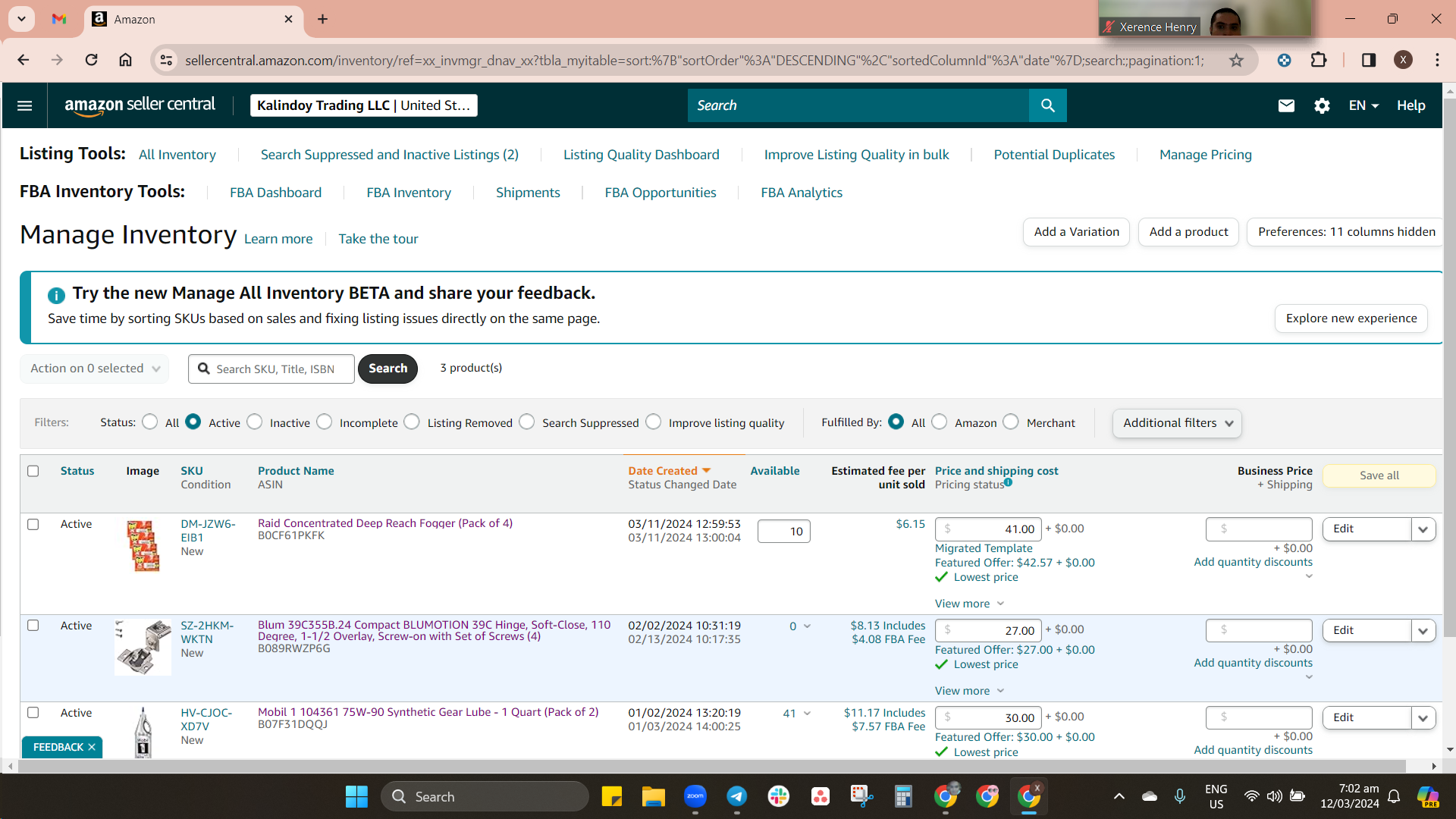
Task: Toggle the browser side panel
Action: point(1368,60)
